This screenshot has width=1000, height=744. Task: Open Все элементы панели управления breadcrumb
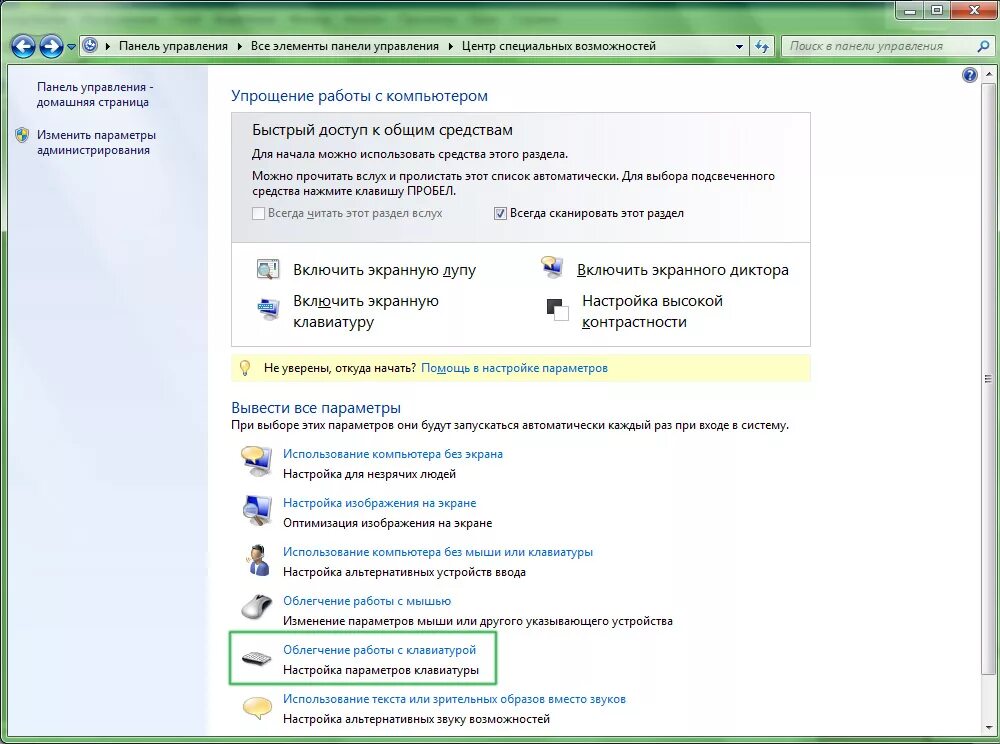coord(344,46)
